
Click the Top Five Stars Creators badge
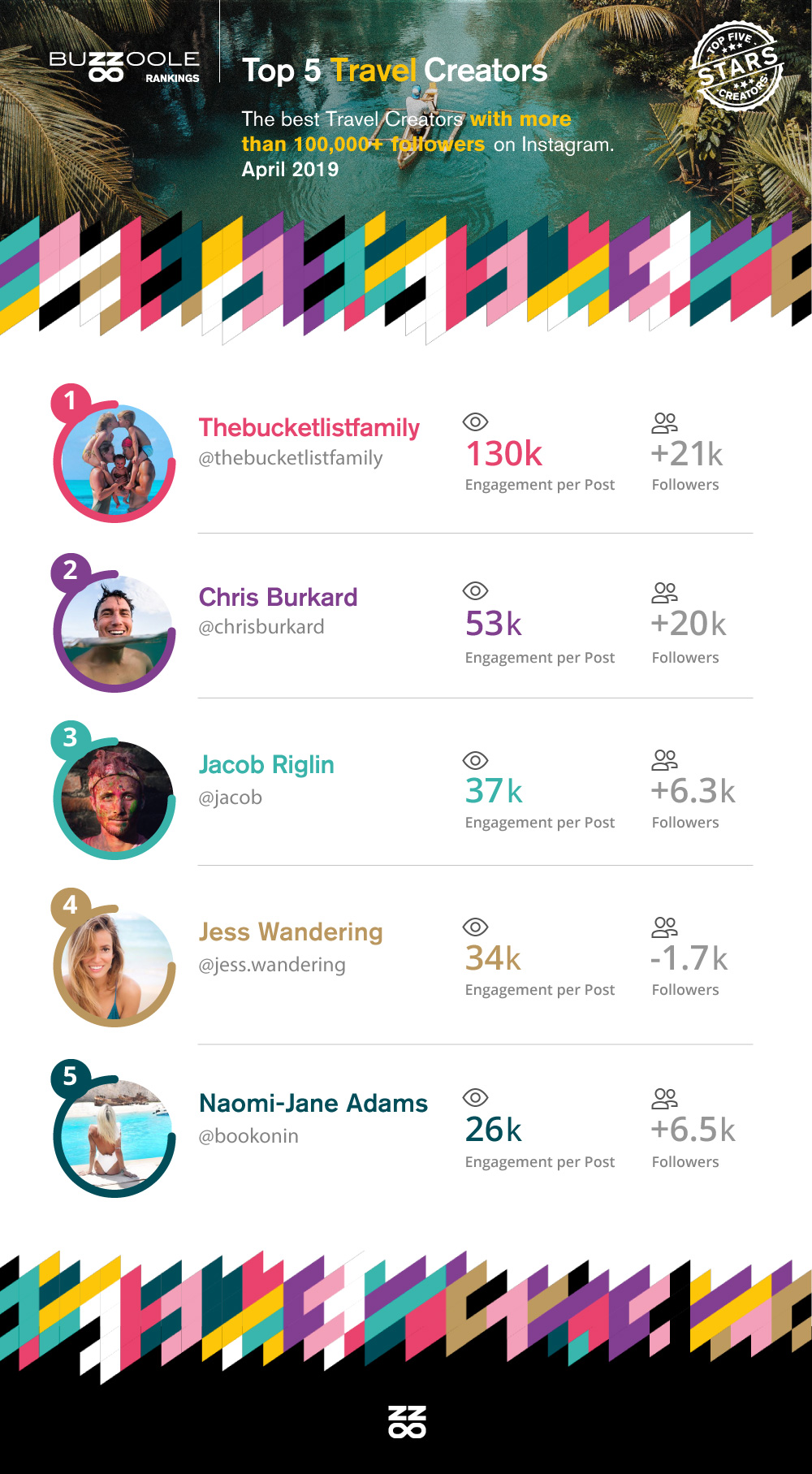point(736,67)
